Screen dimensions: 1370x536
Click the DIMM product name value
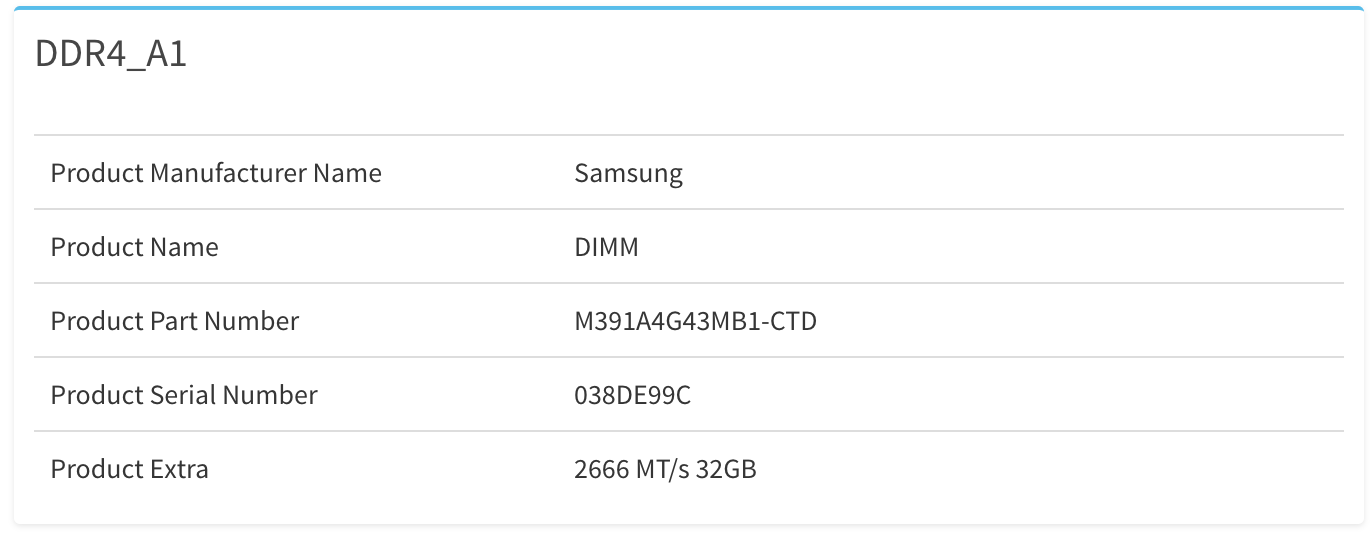click(x=606, y=247)
